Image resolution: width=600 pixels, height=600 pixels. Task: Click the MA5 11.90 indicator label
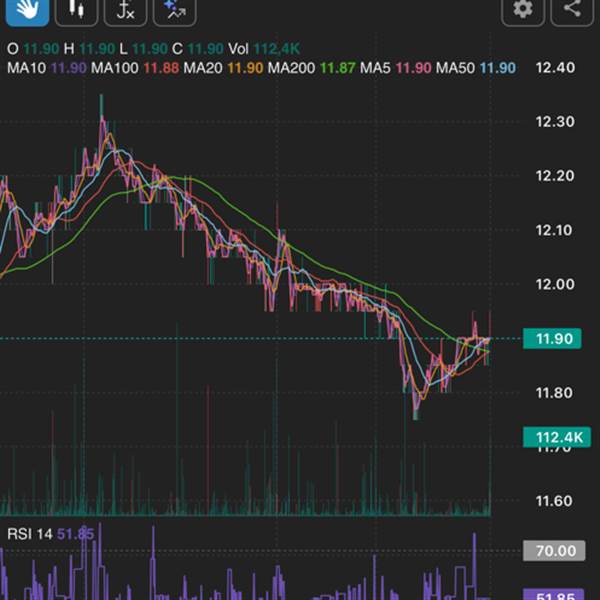click(396, 68)
